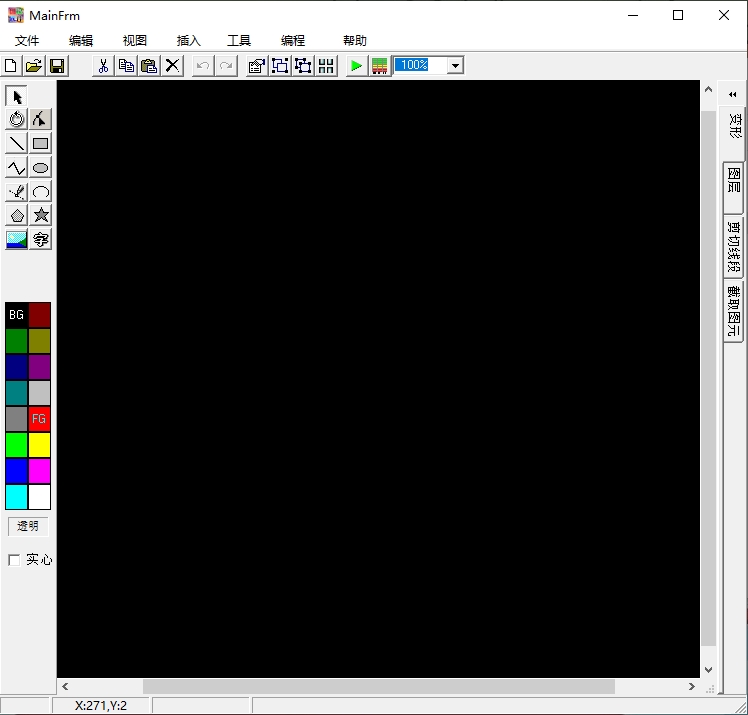Open the 100% zoom dropdown
Image resolution: width=748 pixels, height=715 pixels.
455,66
